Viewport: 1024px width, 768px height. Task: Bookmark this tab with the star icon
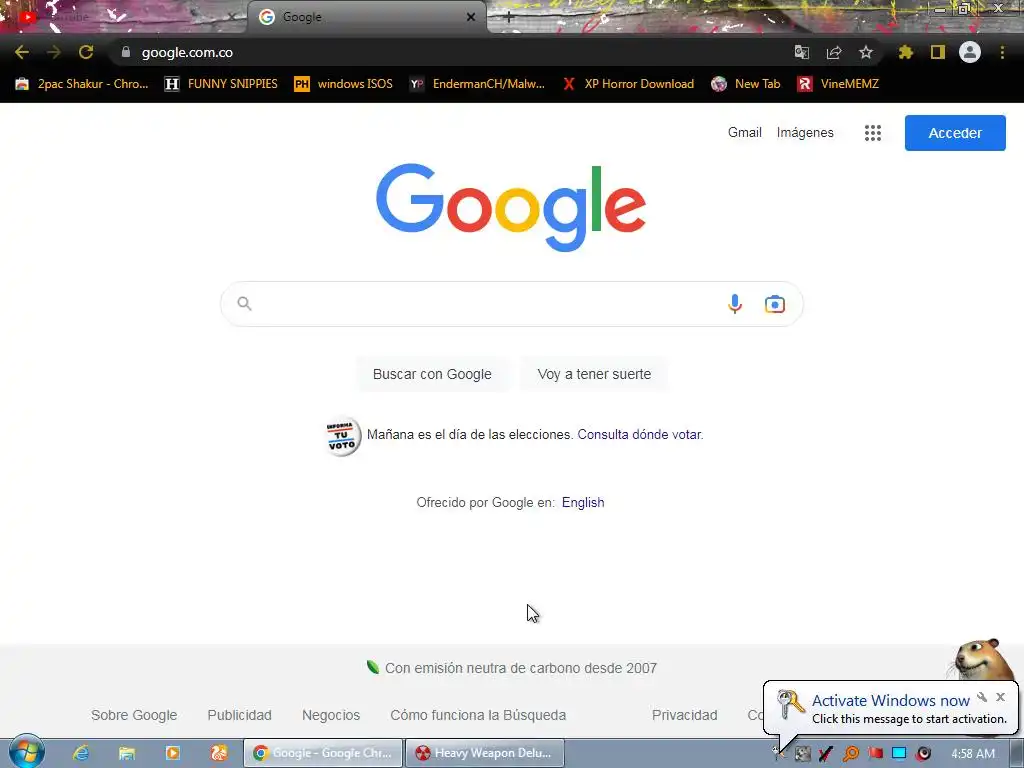tap(866, 52)
